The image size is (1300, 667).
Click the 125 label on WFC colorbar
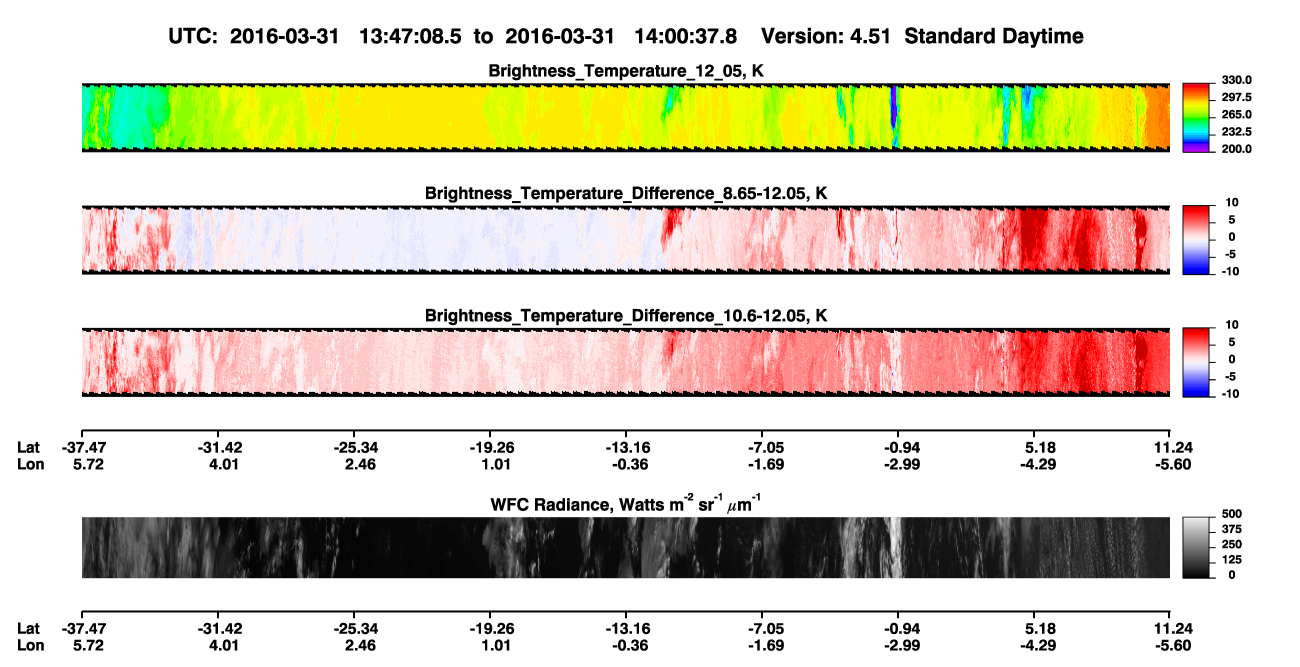point(1232,559)
